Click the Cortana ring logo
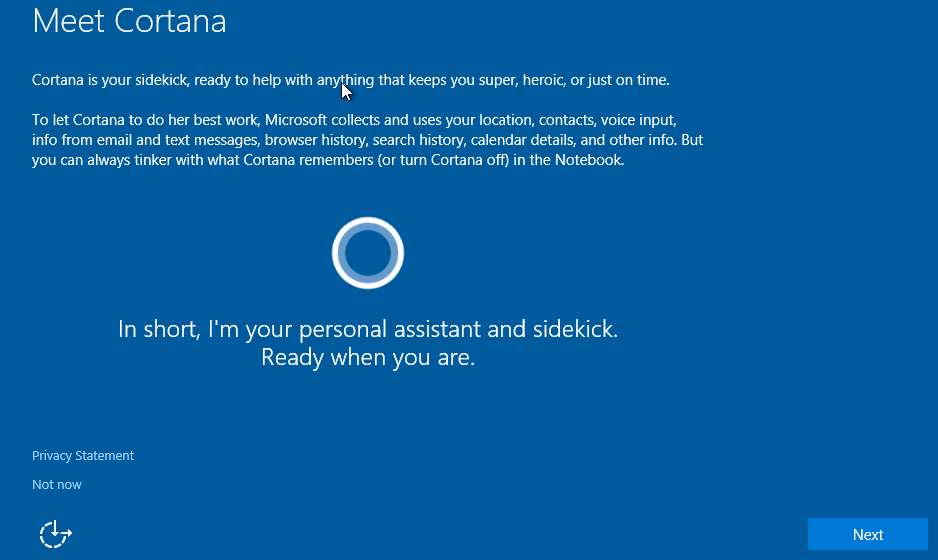This screenshot has width=938, height=560. pyautogui.click(x=368, y=253)
